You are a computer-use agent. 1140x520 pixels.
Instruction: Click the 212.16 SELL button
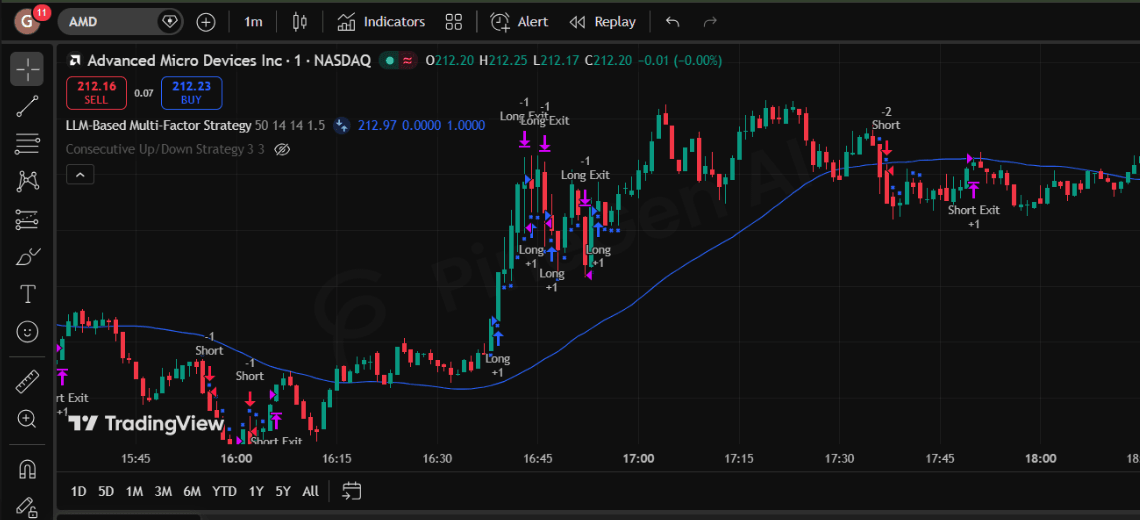pyautogui.click(x=96, y=92)
